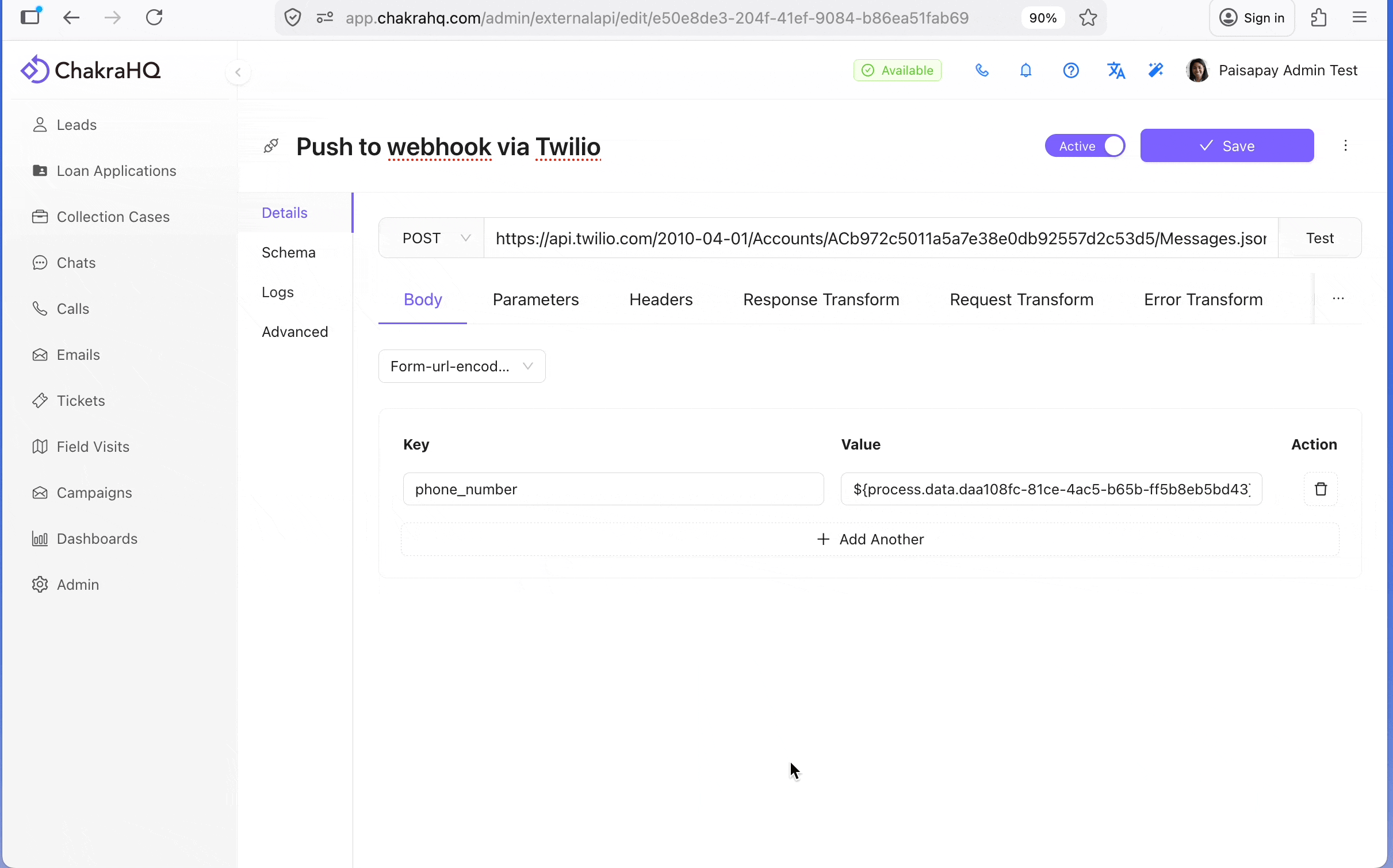Collapse the sidebar with the chevron button
Image resolution: width=1393 pixels, height=868 pixels.
(238, 72)
